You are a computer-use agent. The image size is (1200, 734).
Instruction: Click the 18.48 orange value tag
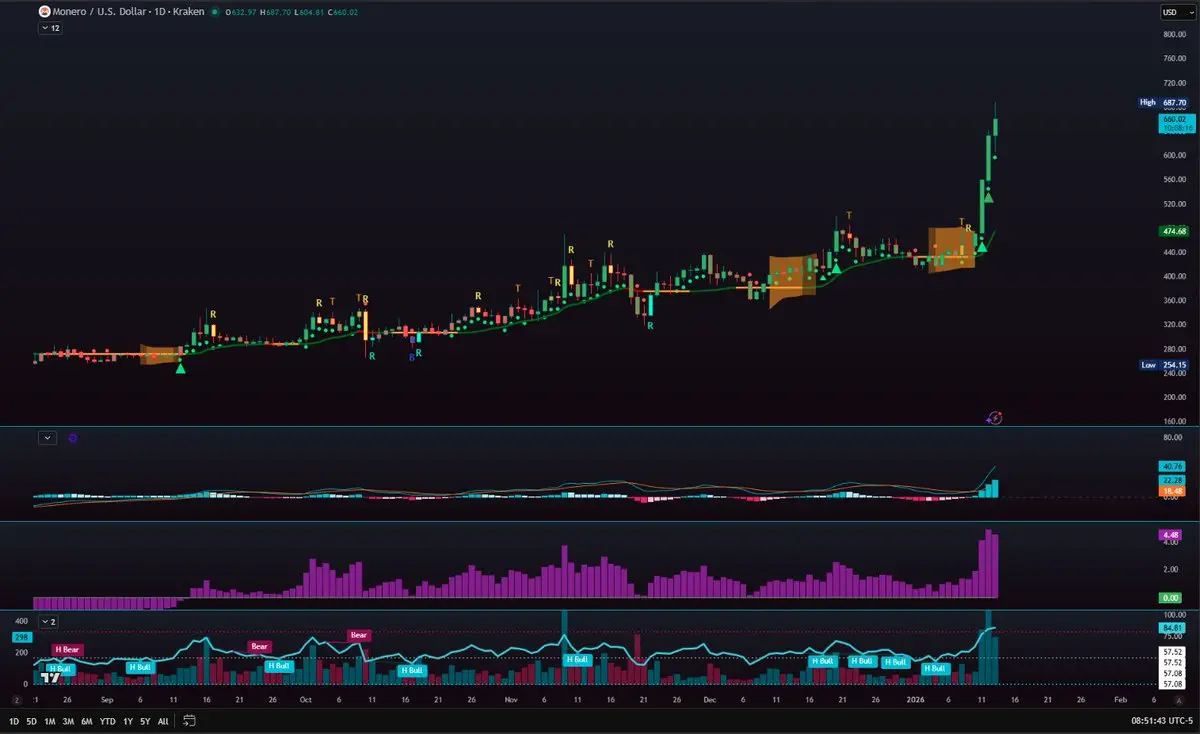pos(1172,490)
